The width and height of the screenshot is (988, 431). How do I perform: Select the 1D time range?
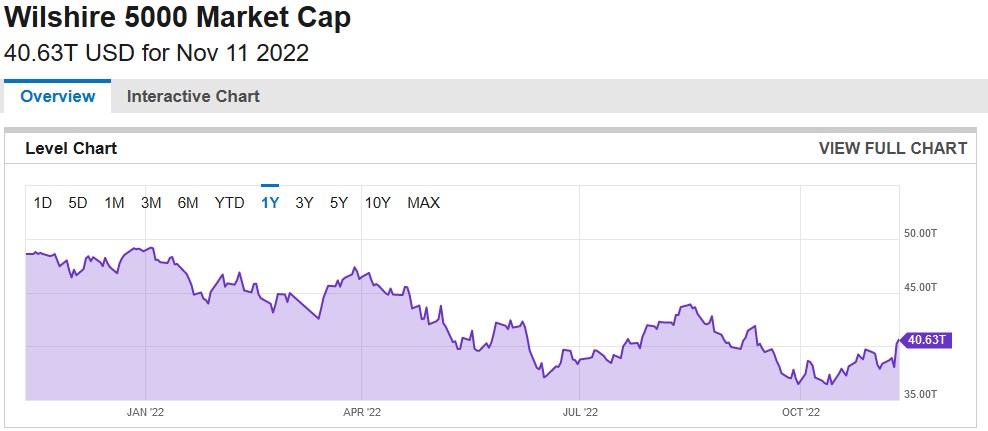click(x=43, y=203)
